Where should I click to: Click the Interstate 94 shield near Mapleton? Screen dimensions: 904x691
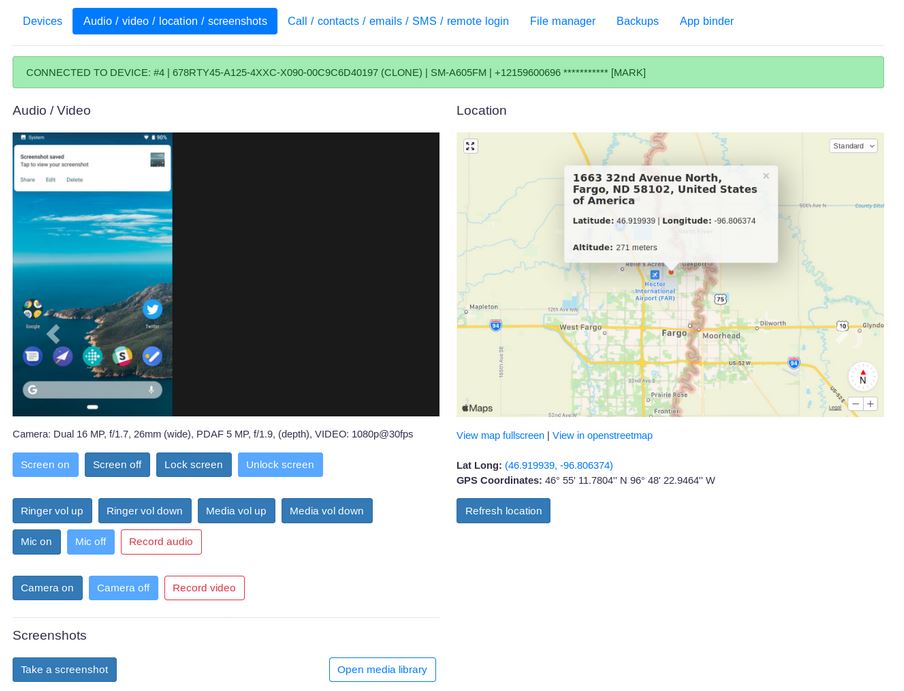pyautogui.click(x=495, y=326)
